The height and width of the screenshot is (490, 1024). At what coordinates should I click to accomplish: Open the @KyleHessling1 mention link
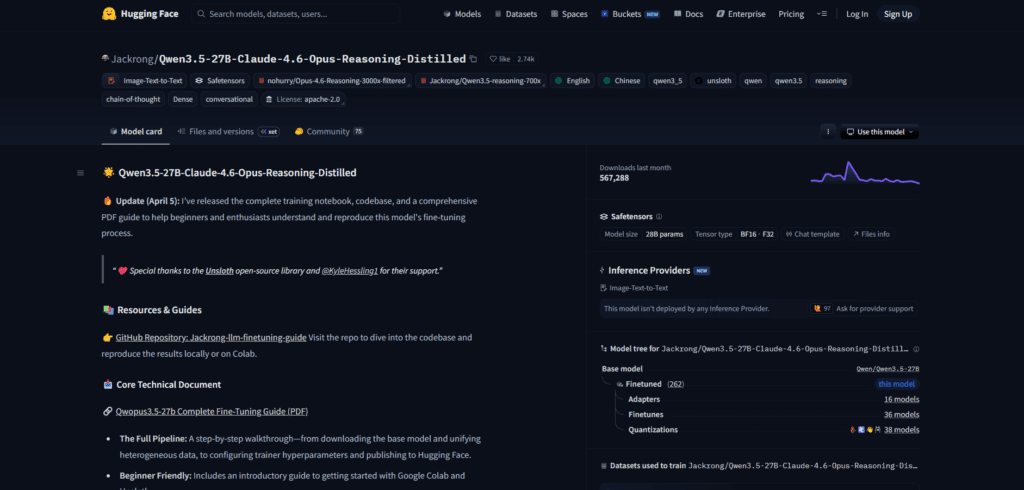(350, 270)
